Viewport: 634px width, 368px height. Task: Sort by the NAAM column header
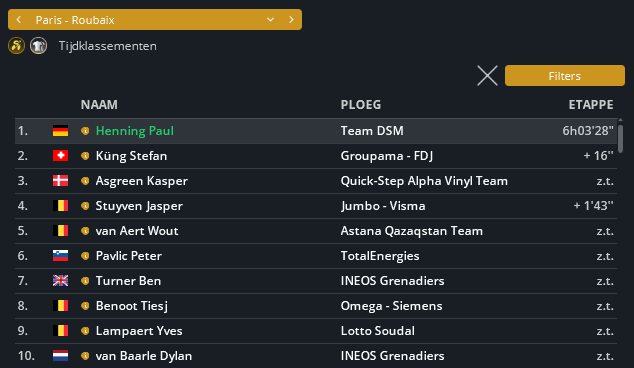tap(99, 105)
